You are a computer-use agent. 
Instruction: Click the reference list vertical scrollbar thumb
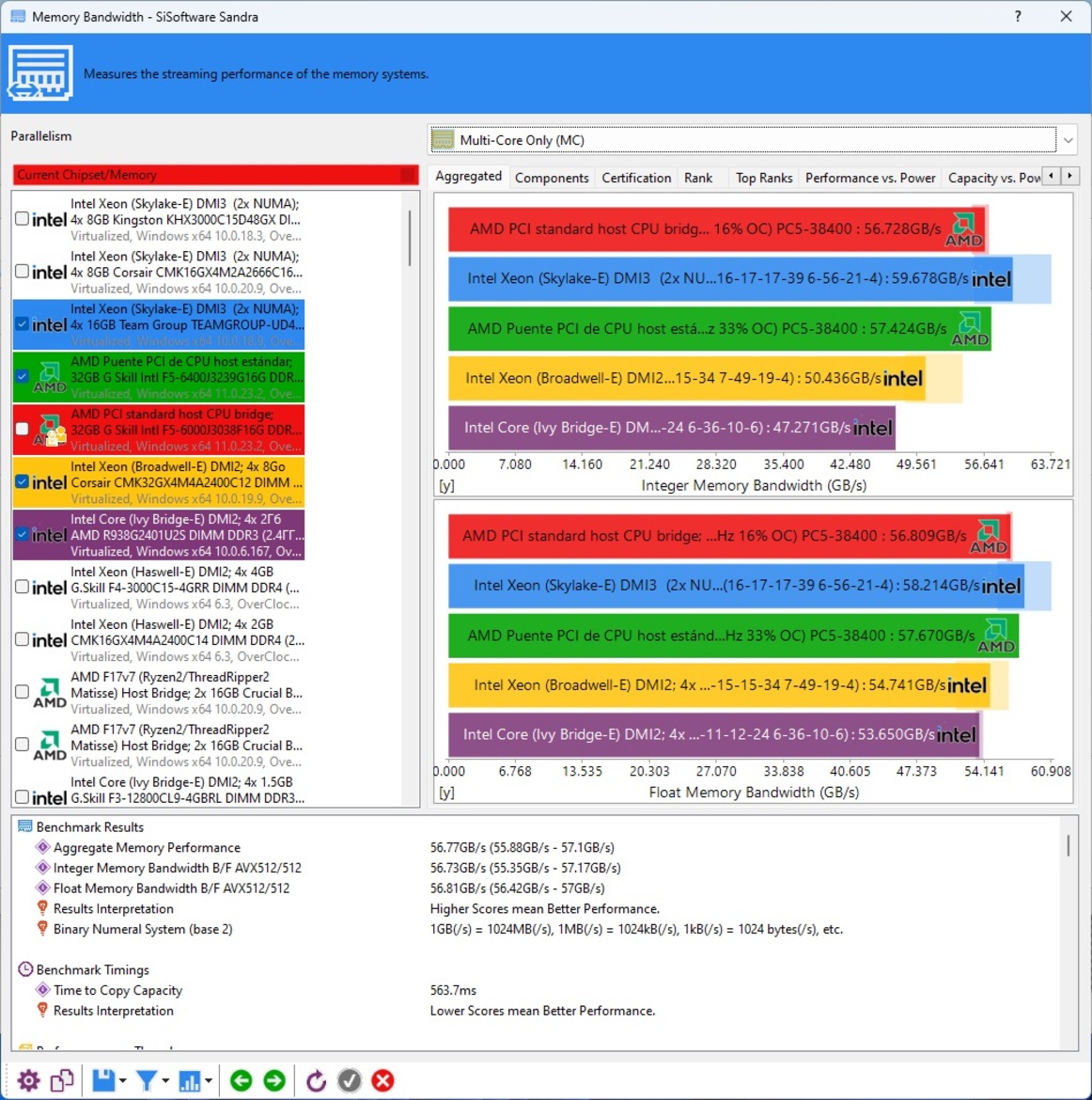[x=410, y=239]
